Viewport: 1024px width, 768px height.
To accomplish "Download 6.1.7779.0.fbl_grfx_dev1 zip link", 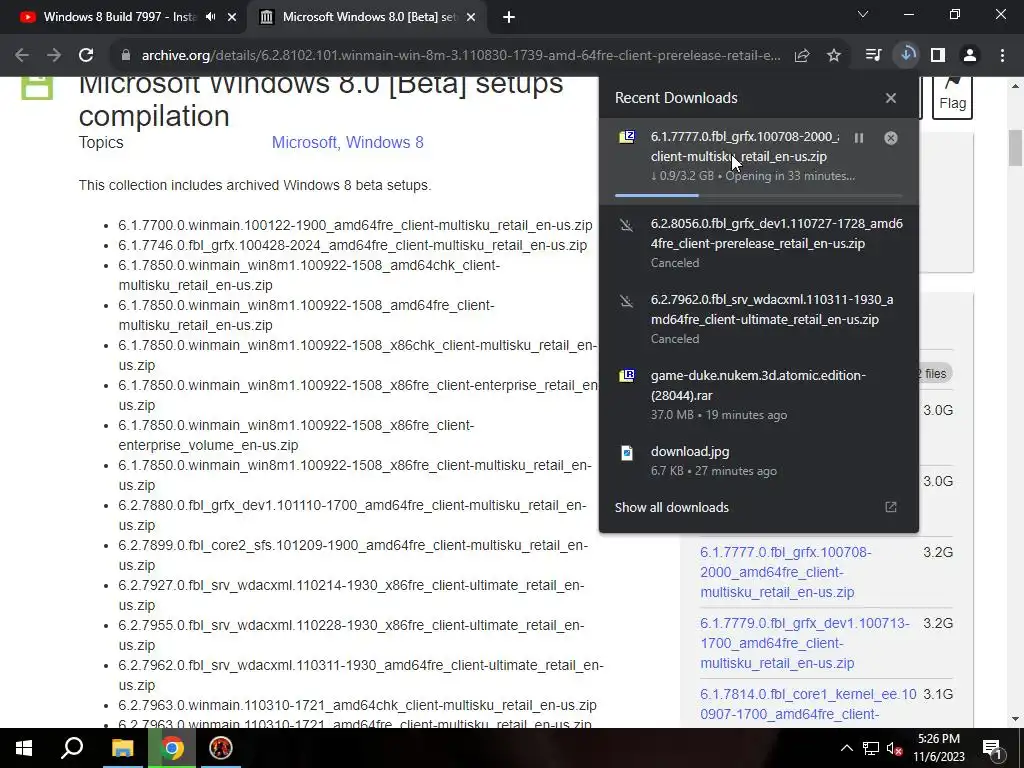I will point(805,643).
